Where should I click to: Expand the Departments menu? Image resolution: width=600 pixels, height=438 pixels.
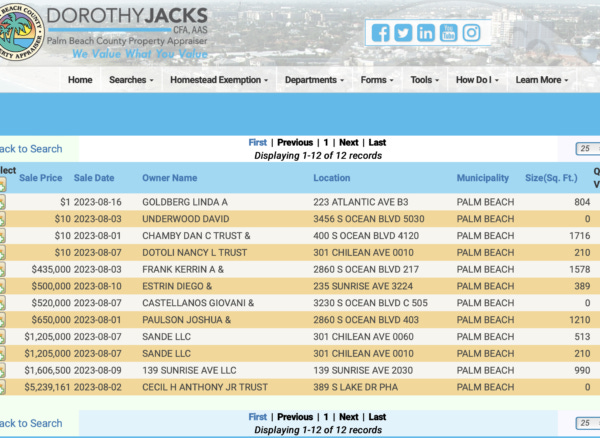[x=314, y=80]
